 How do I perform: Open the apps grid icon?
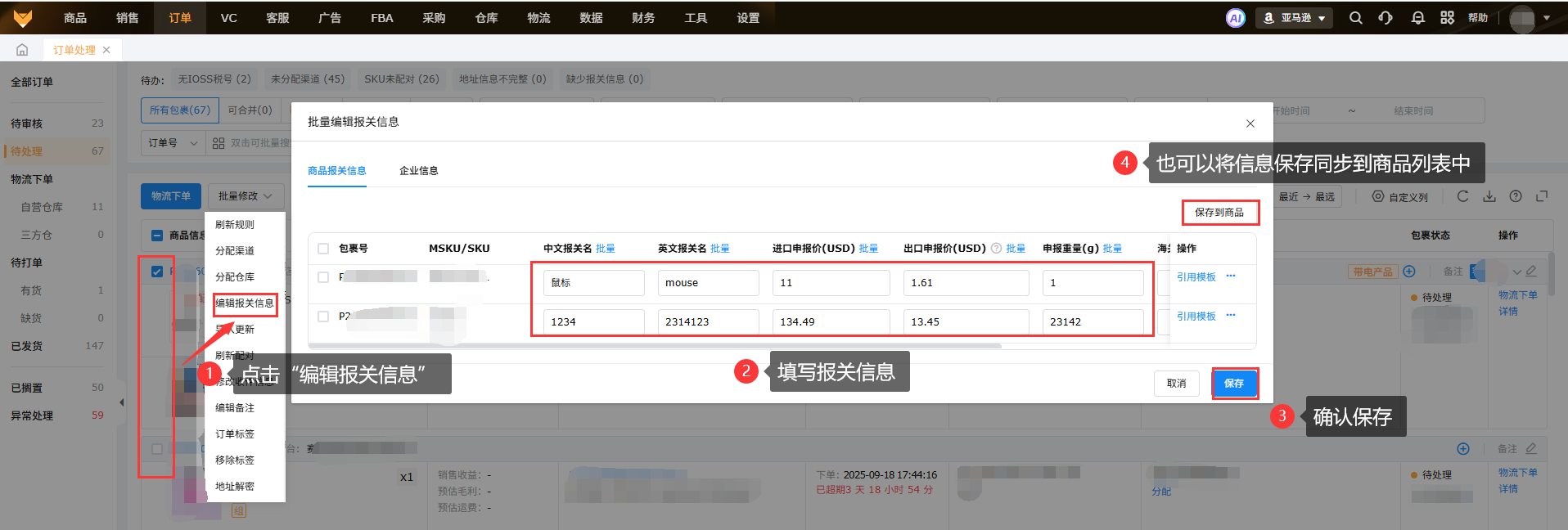pos(1448,18)
